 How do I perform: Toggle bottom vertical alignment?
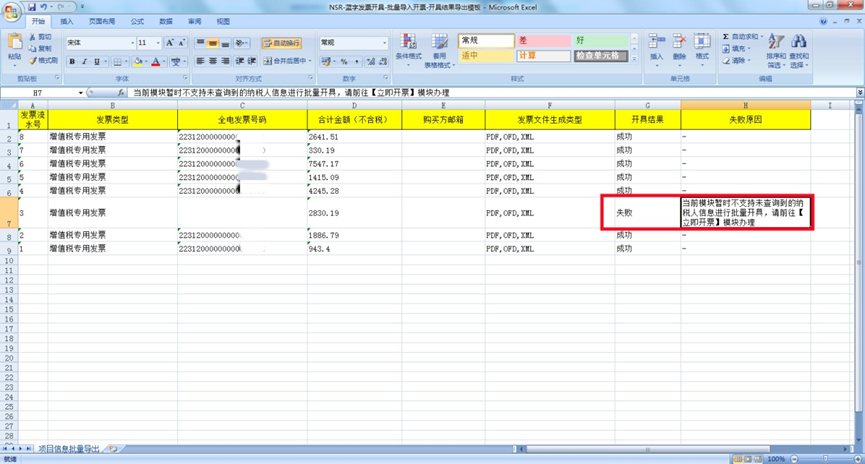tap(225, 42)
